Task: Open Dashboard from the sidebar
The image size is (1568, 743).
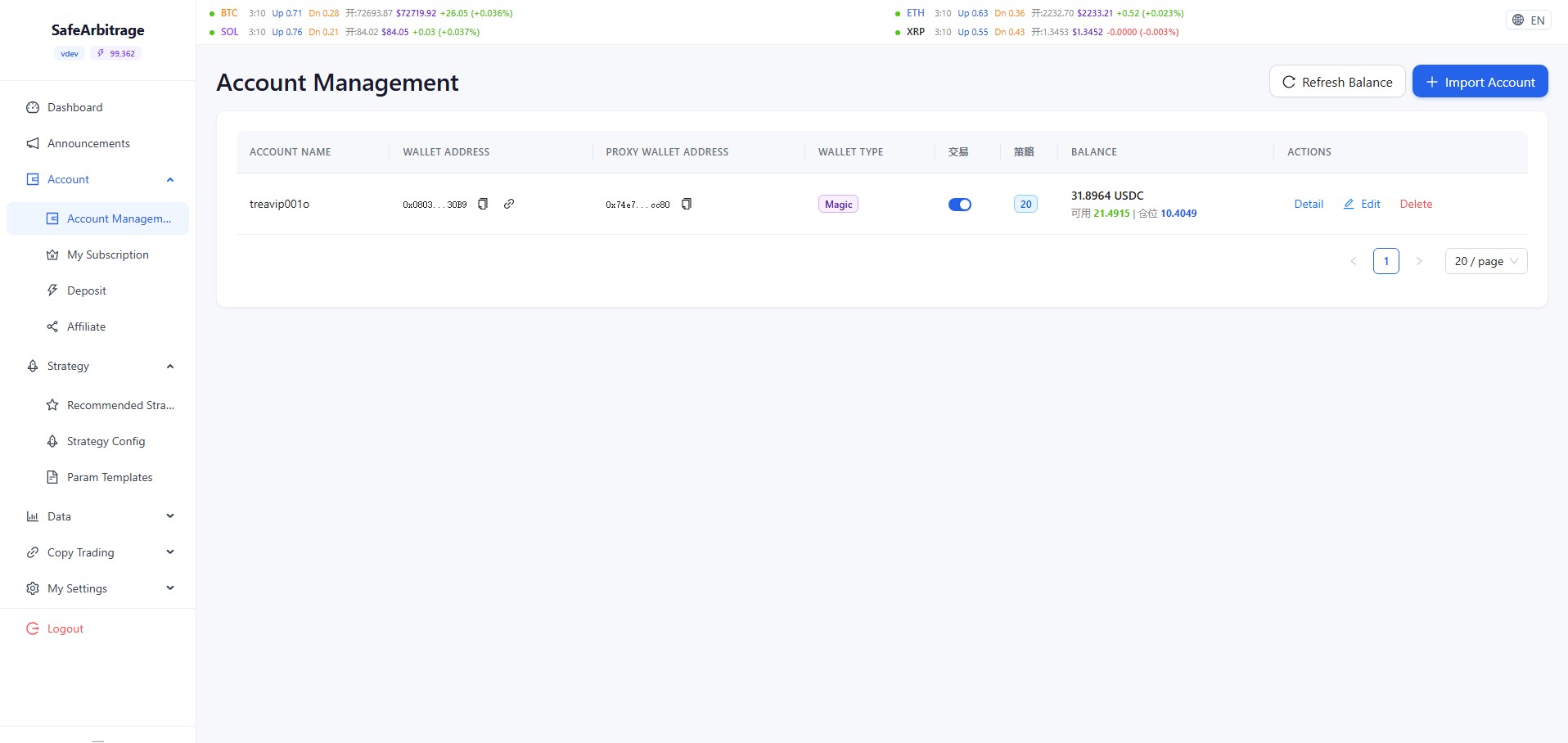Action: click(74, 107)
